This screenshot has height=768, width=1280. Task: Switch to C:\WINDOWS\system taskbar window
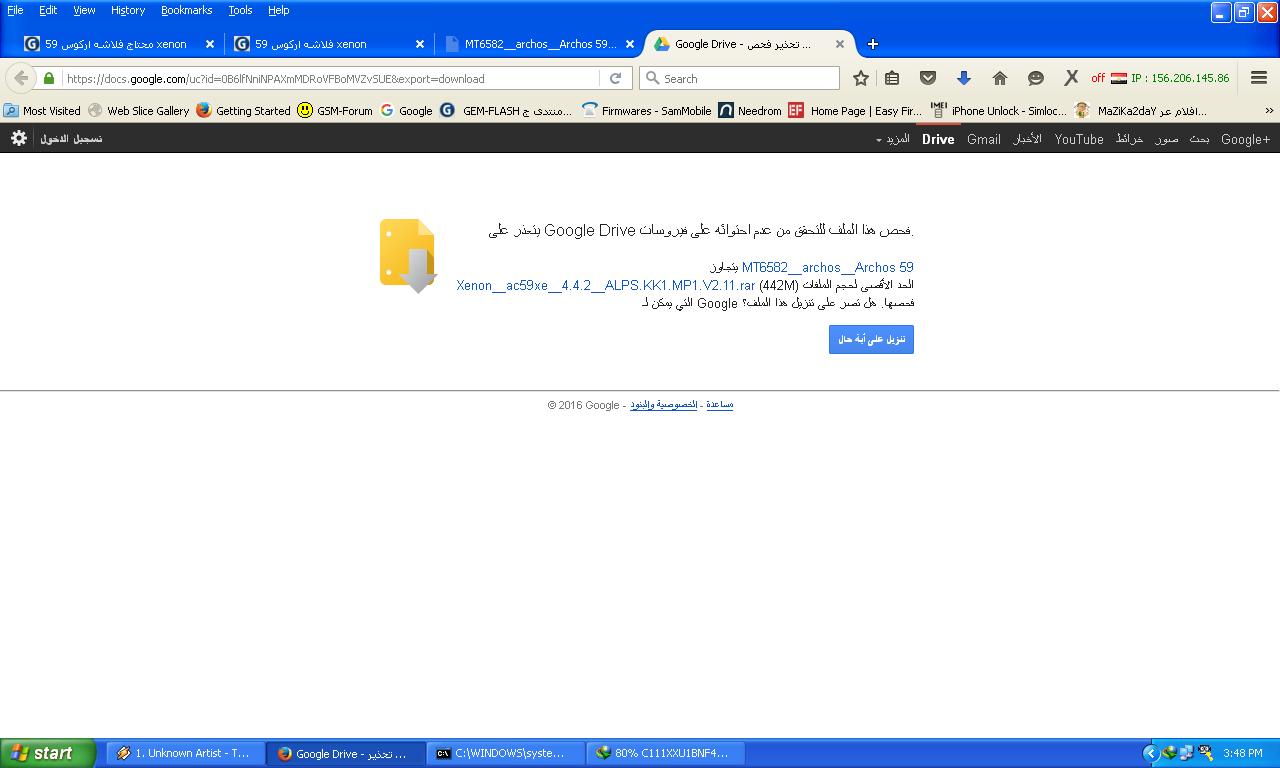505,753
